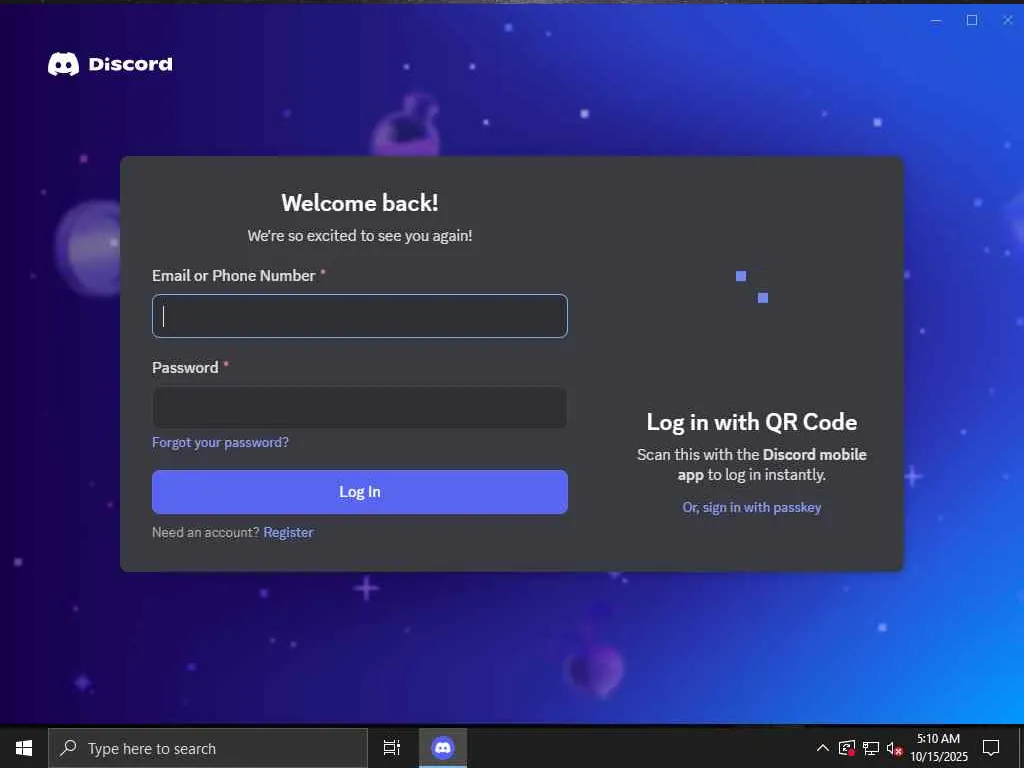
Task: Open the Windows Start menu
Action: coord(24,748)
